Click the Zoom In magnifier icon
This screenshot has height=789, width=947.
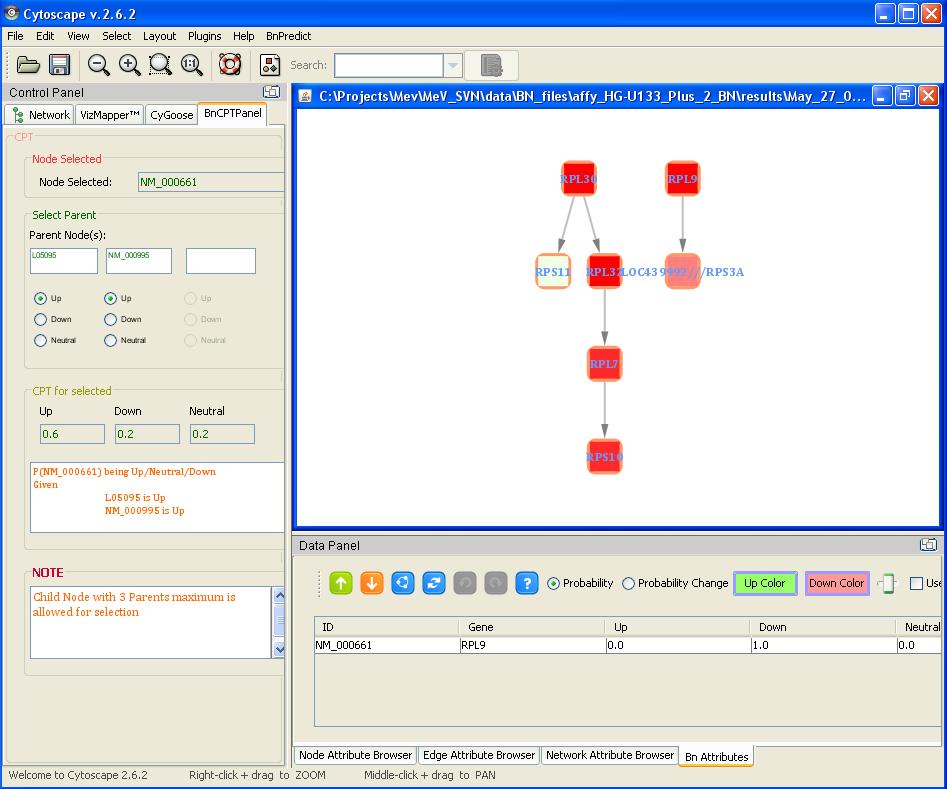pos(129,65)
